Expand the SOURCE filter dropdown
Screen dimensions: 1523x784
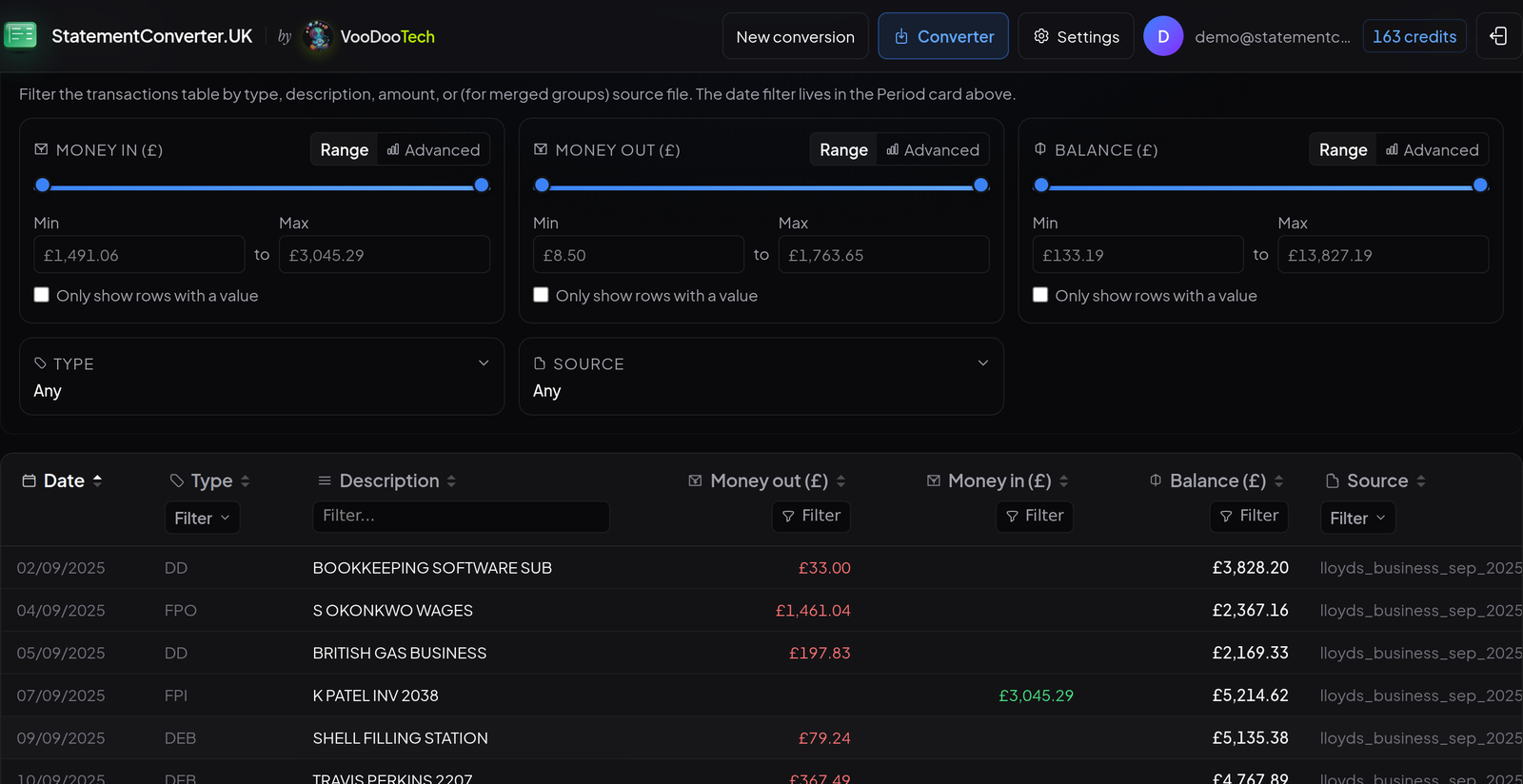(x=761, y=377)
